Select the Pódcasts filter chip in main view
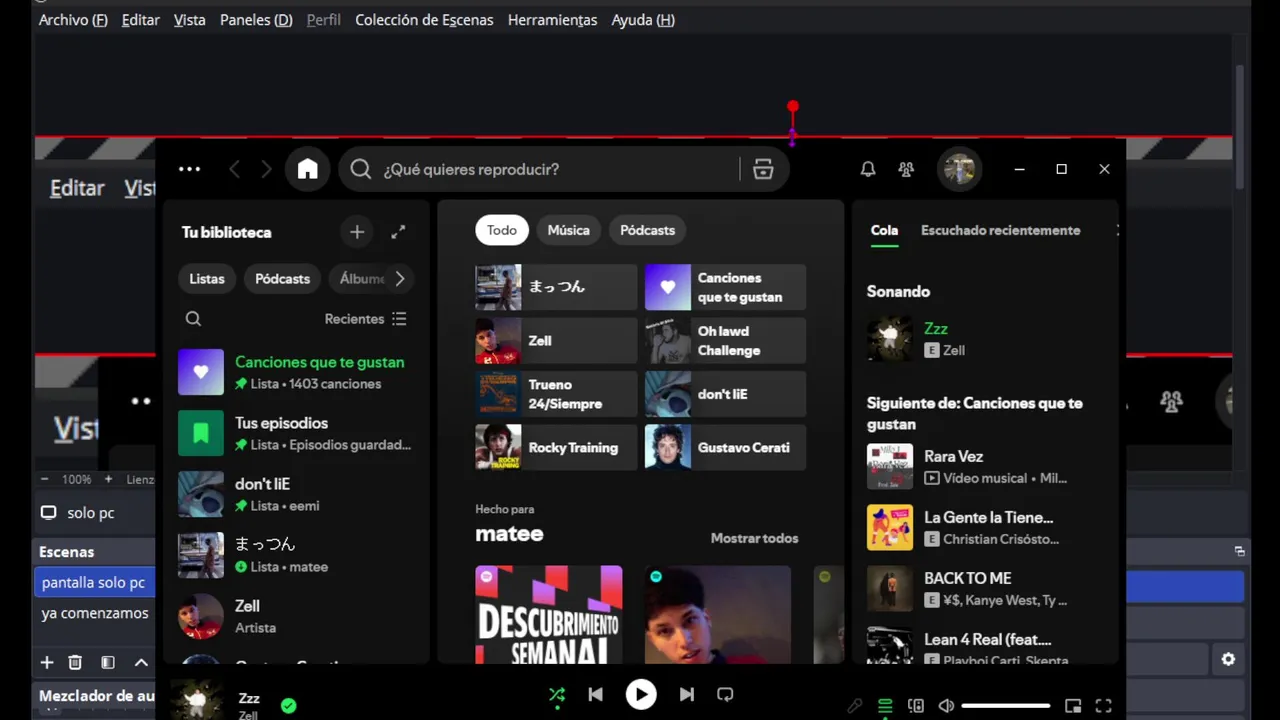 coord(647,230)
